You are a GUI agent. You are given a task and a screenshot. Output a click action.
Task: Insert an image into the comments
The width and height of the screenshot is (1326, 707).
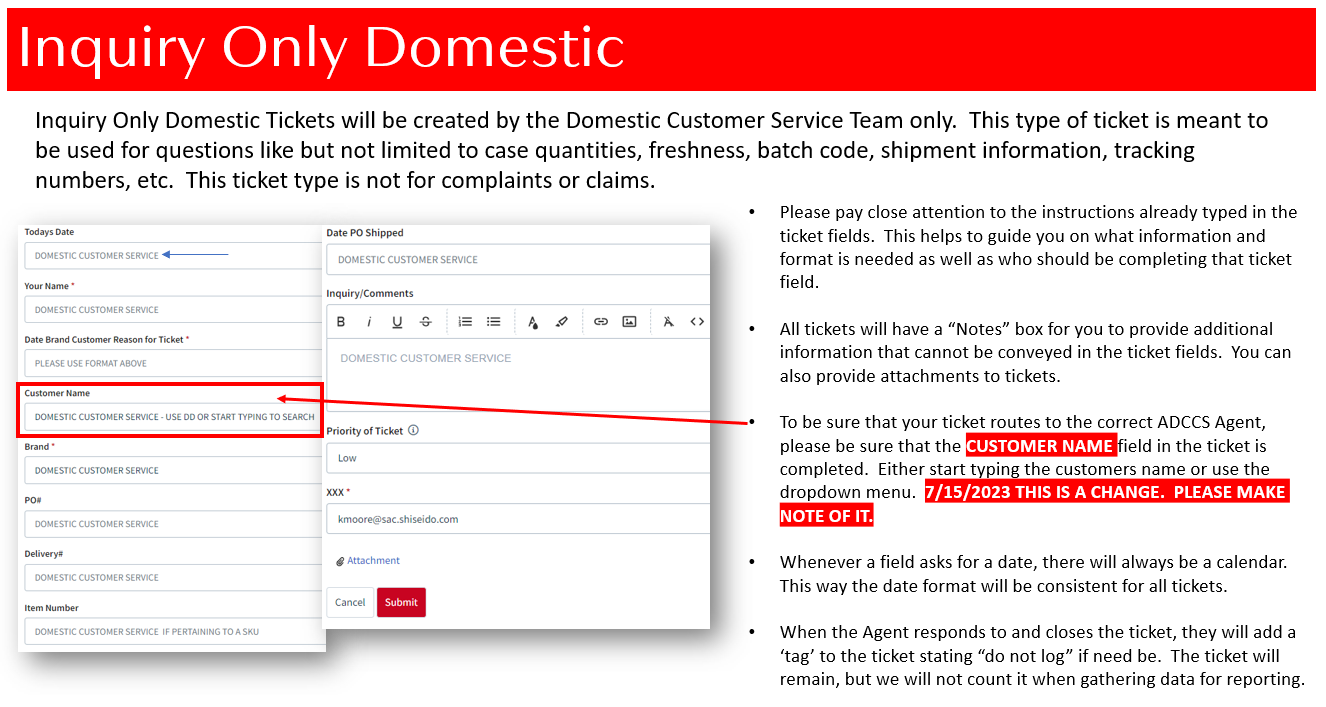pos(629,322)
